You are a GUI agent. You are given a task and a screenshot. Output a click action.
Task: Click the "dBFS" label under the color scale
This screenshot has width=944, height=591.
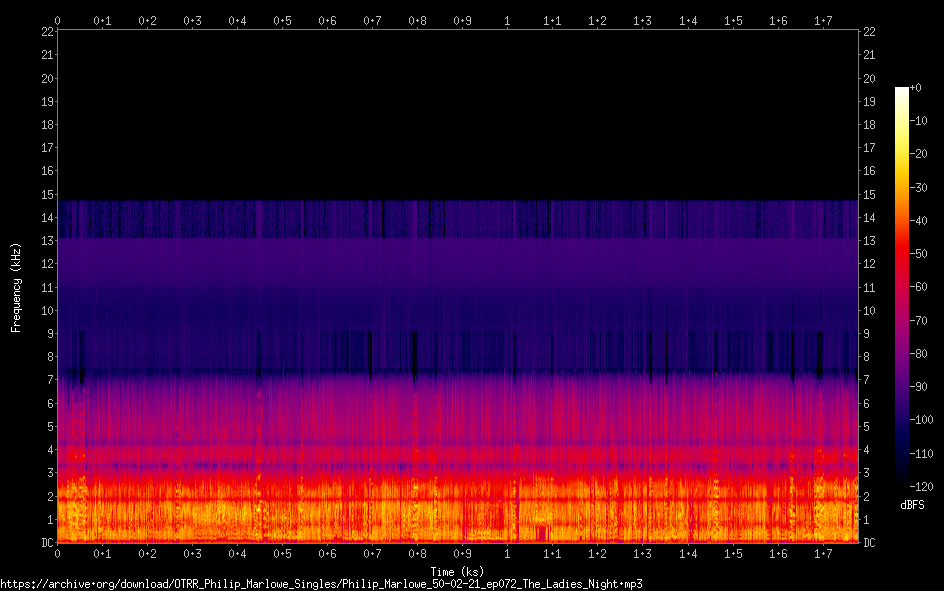click(912, 506)
